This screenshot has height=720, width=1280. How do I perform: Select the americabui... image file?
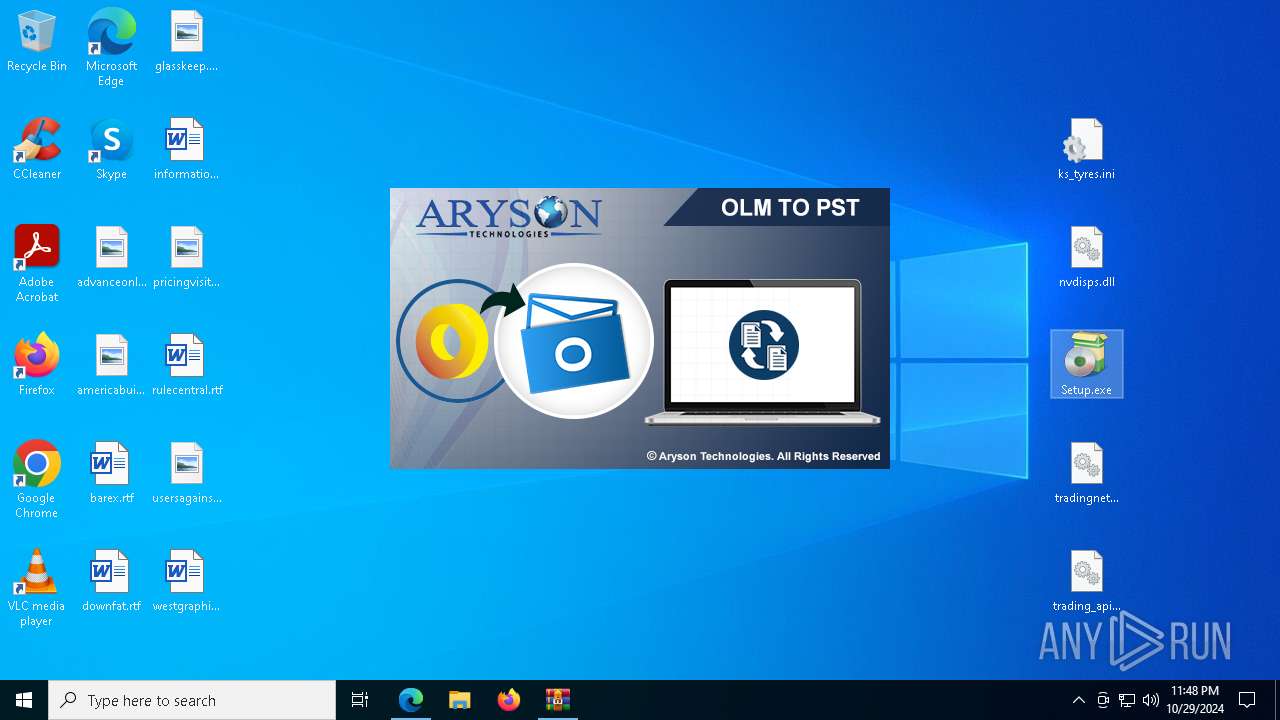(111, 366)
